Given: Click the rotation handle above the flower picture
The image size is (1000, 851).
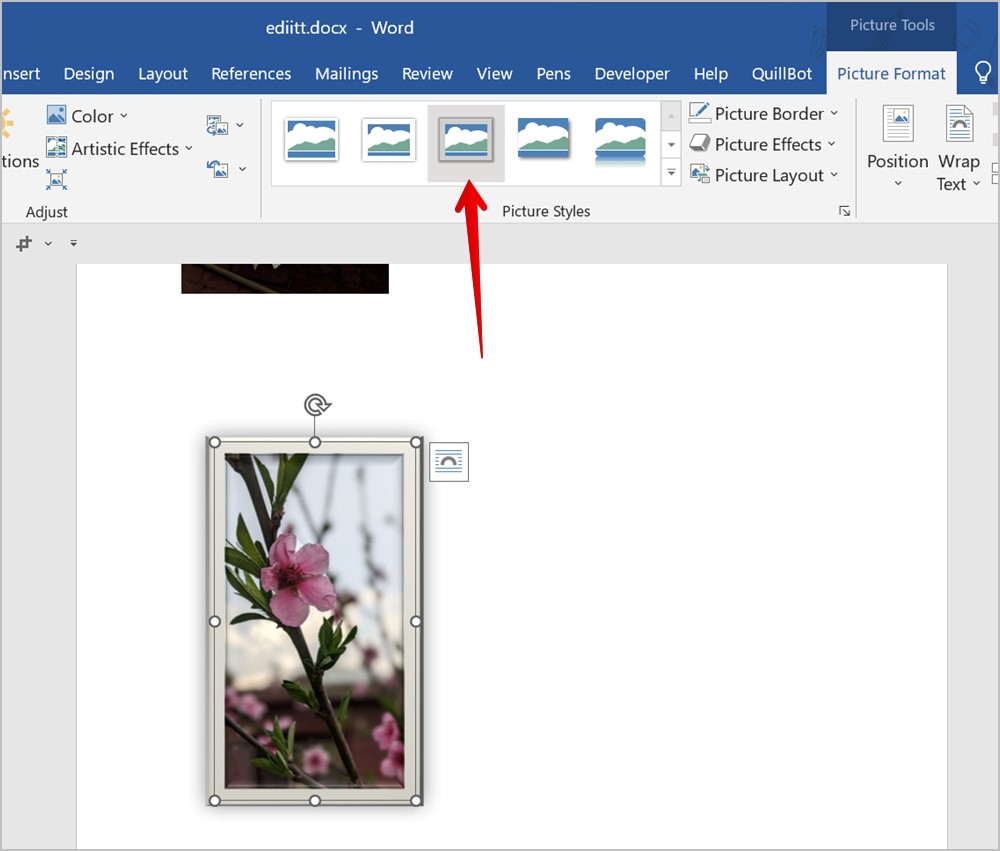Looking at the screenshot, I should [316, 404].
